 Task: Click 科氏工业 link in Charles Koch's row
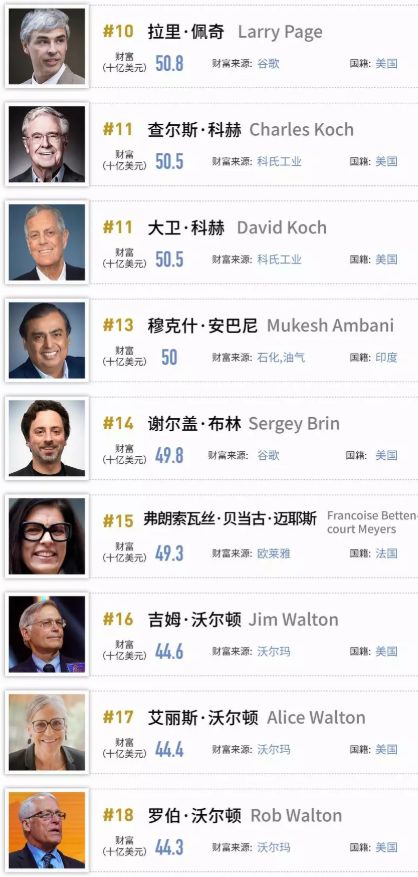coord(279,162)
